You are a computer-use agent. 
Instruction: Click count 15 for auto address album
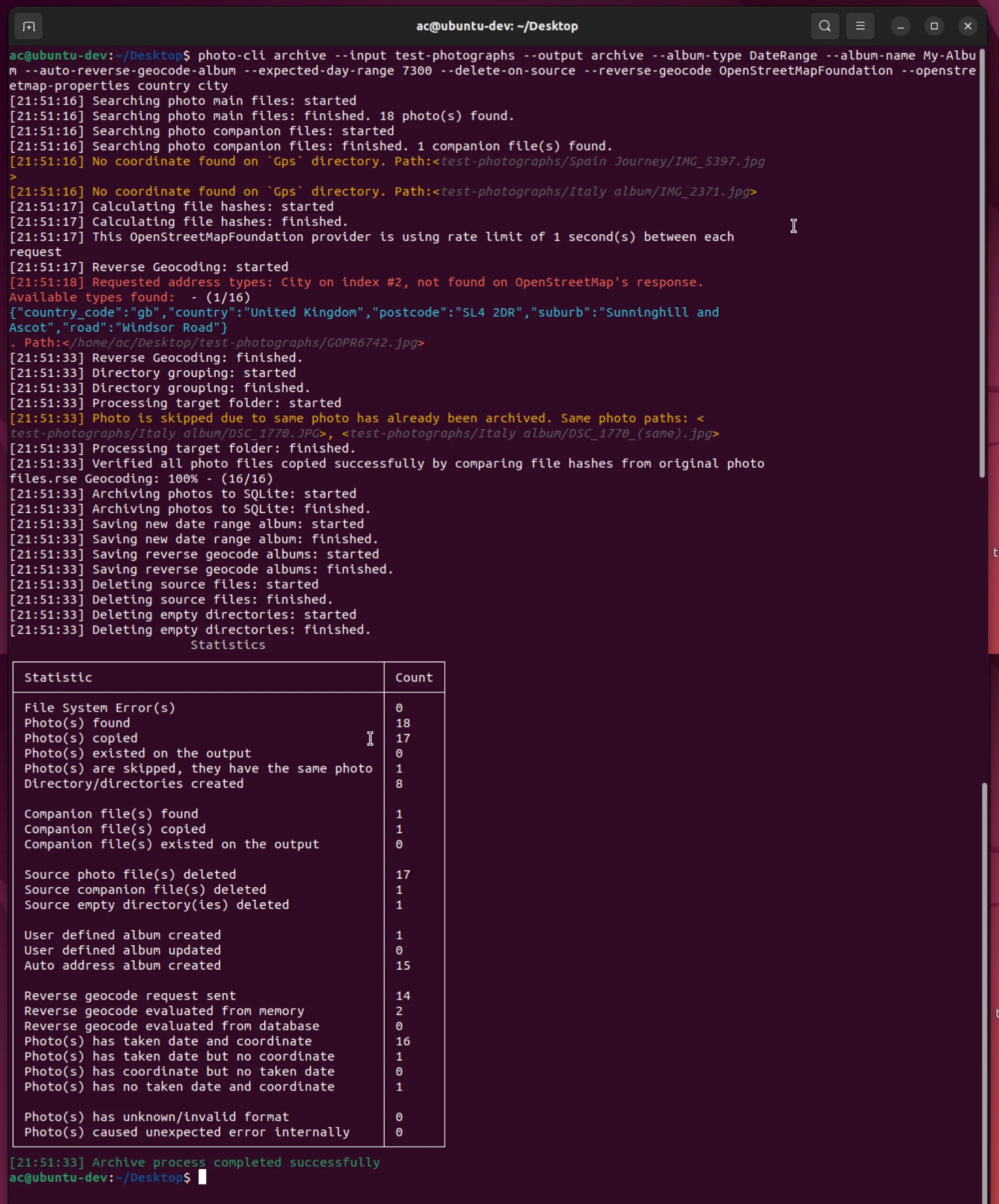(403, 966)
